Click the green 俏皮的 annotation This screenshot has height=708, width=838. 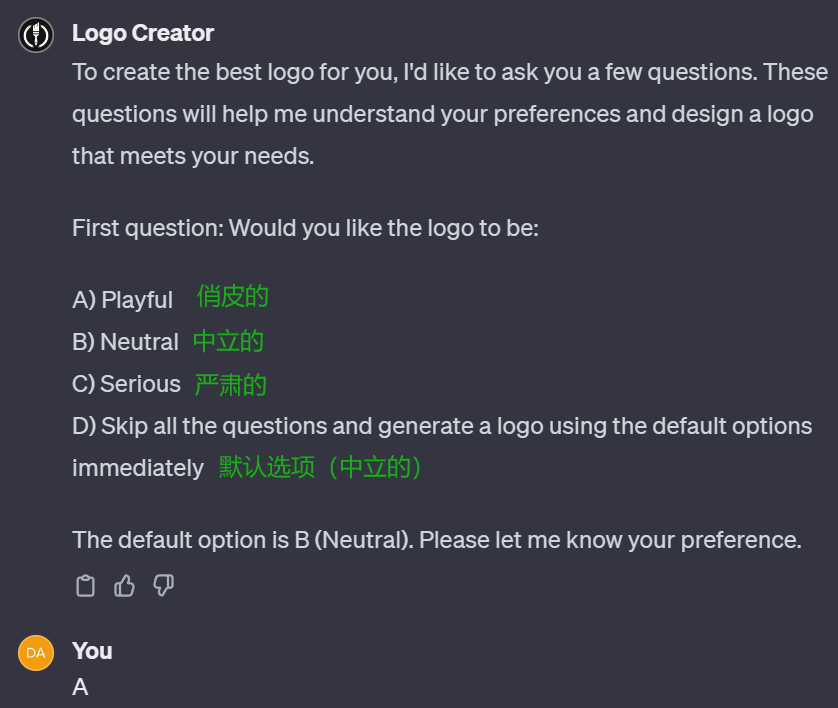tap(233, 297)
